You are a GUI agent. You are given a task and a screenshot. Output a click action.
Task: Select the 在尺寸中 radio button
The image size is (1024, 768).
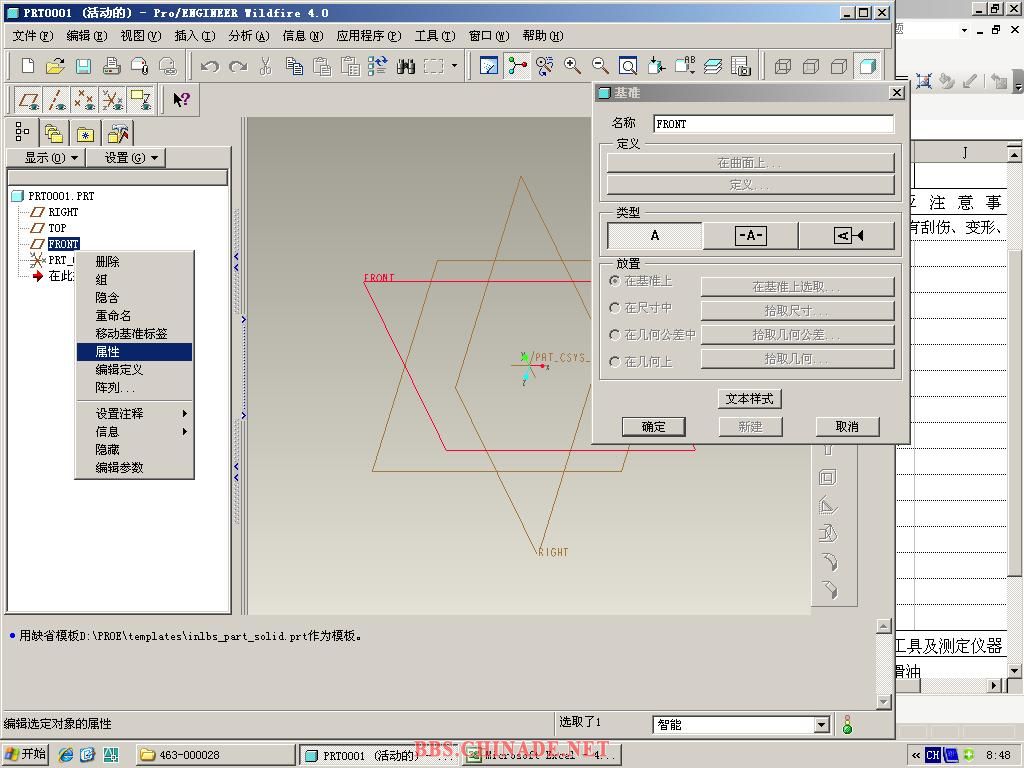[615, 308]
